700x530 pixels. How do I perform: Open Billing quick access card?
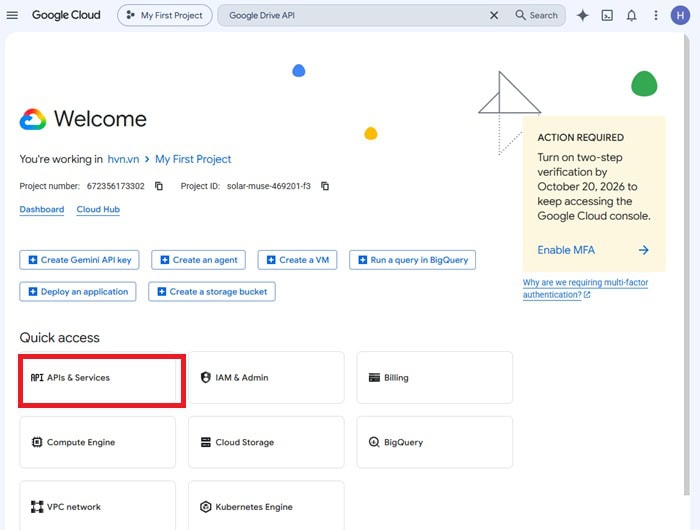coord(435,377)
